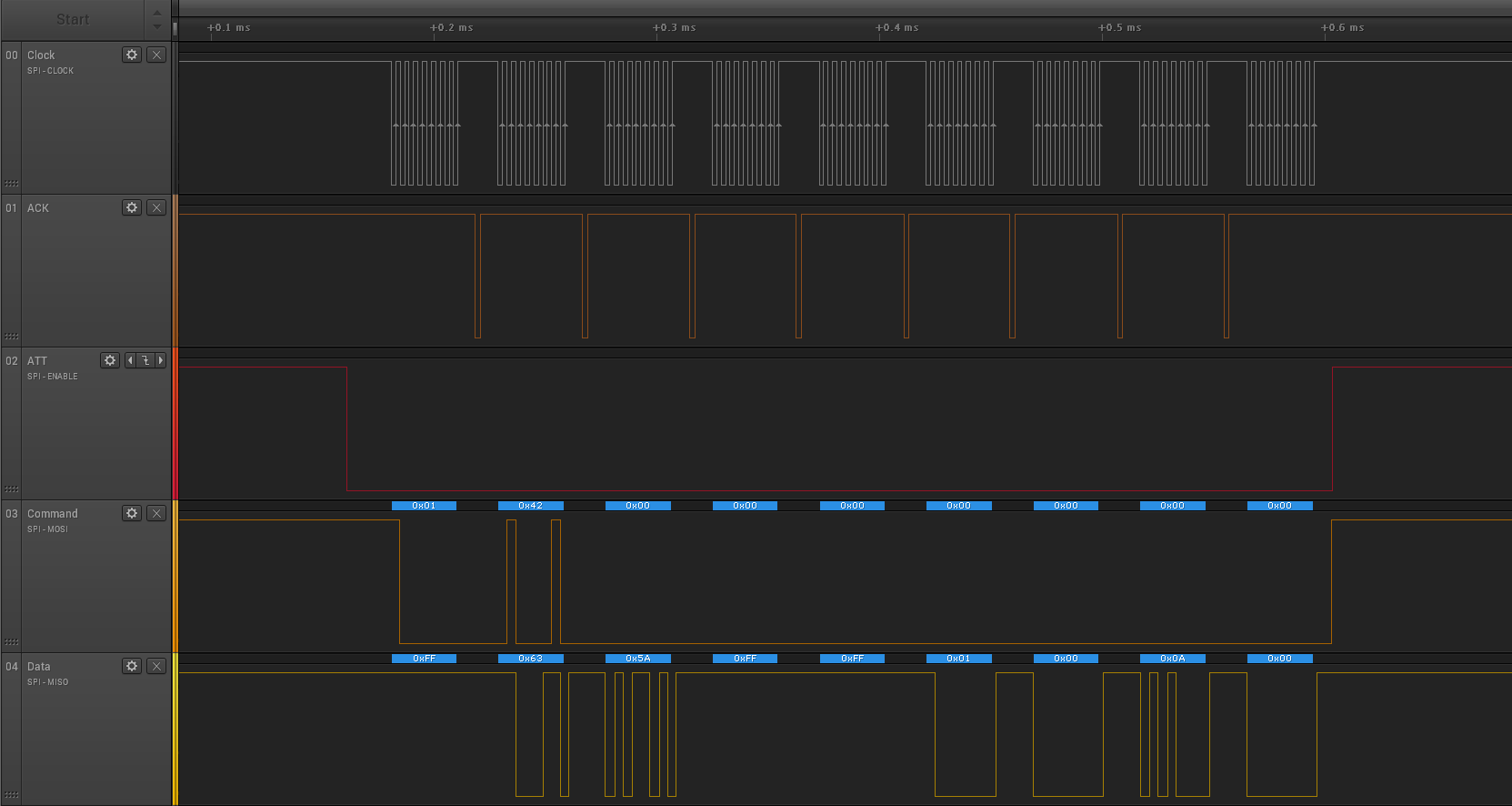Toggle trigger button on Command channel
Viewport: 1512px width, 806px height.
[x=156, y=513]
